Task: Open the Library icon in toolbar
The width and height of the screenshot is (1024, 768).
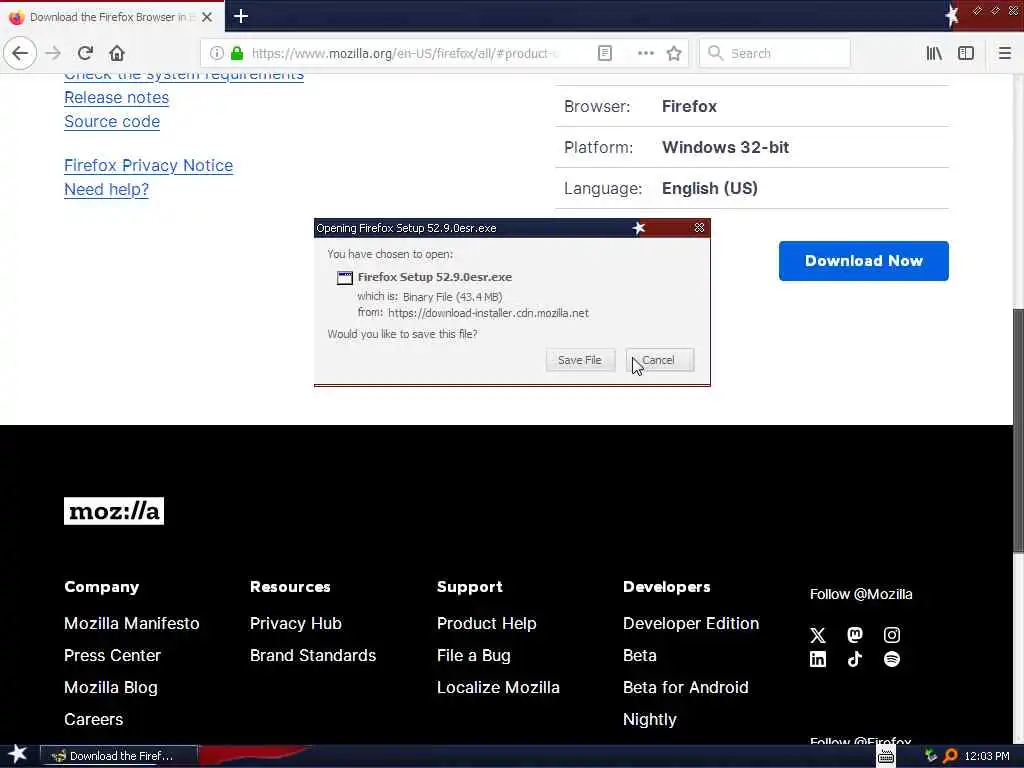Action: [934, 53]
